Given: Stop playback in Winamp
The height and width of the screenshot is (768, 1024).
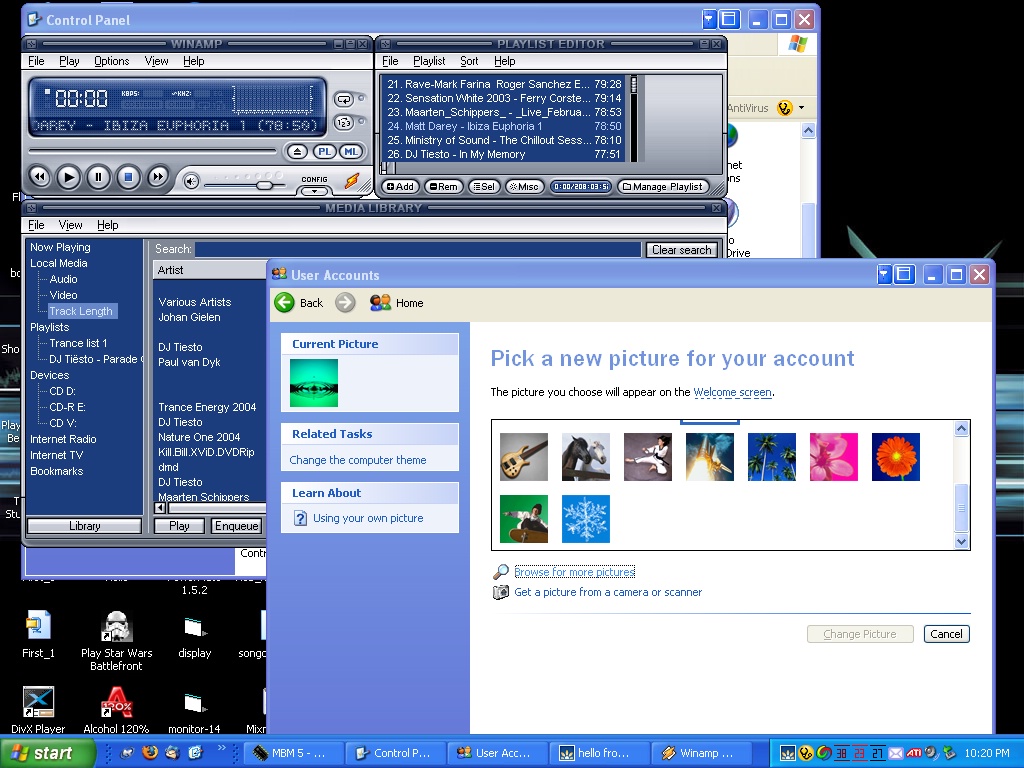Looking at the screenshot, I should pyautogui.click(x=129, y=177).
